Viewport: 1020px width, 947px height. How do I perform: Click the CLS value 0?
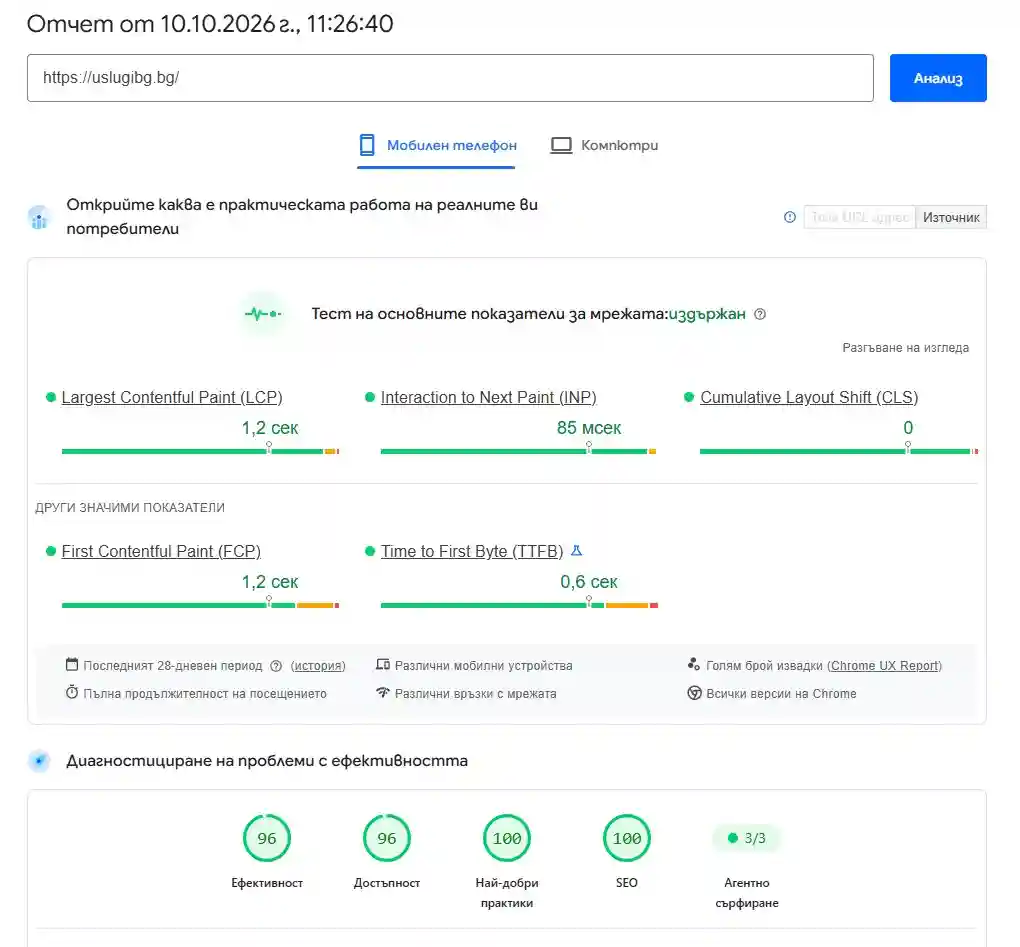point(908,428)
